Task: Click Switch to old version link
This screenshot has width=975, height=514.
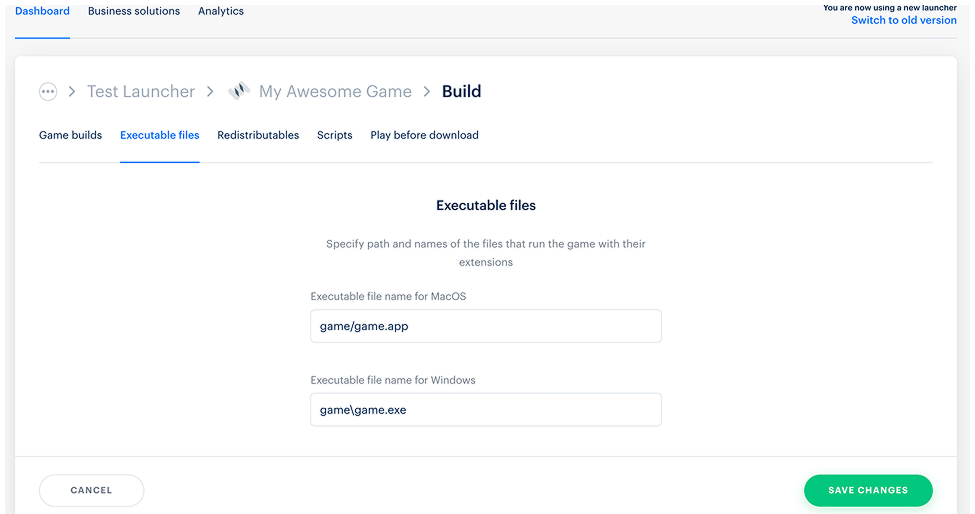Action: [903, 20]
